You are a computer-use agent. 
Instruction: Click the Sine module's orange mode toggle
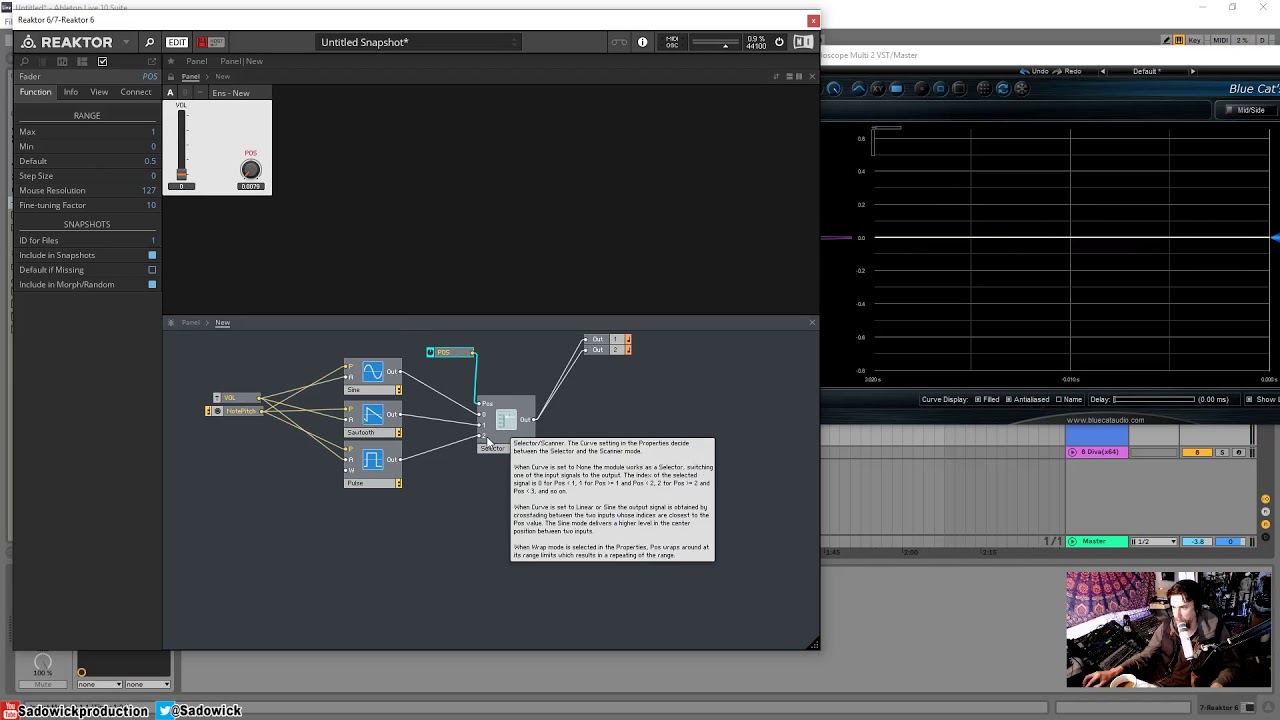398,390
